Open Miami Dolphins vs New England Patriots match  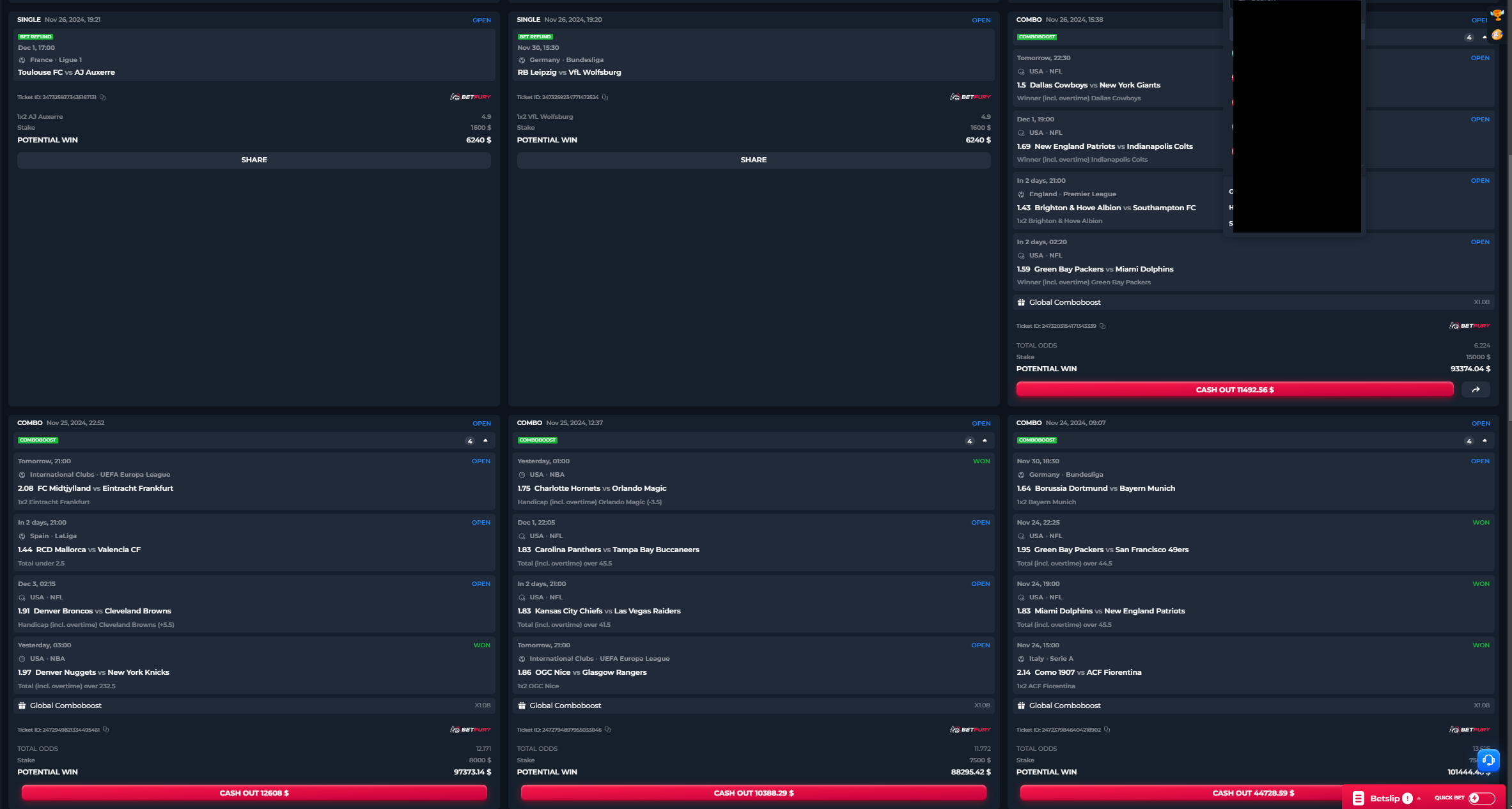tap(1110, 611)
